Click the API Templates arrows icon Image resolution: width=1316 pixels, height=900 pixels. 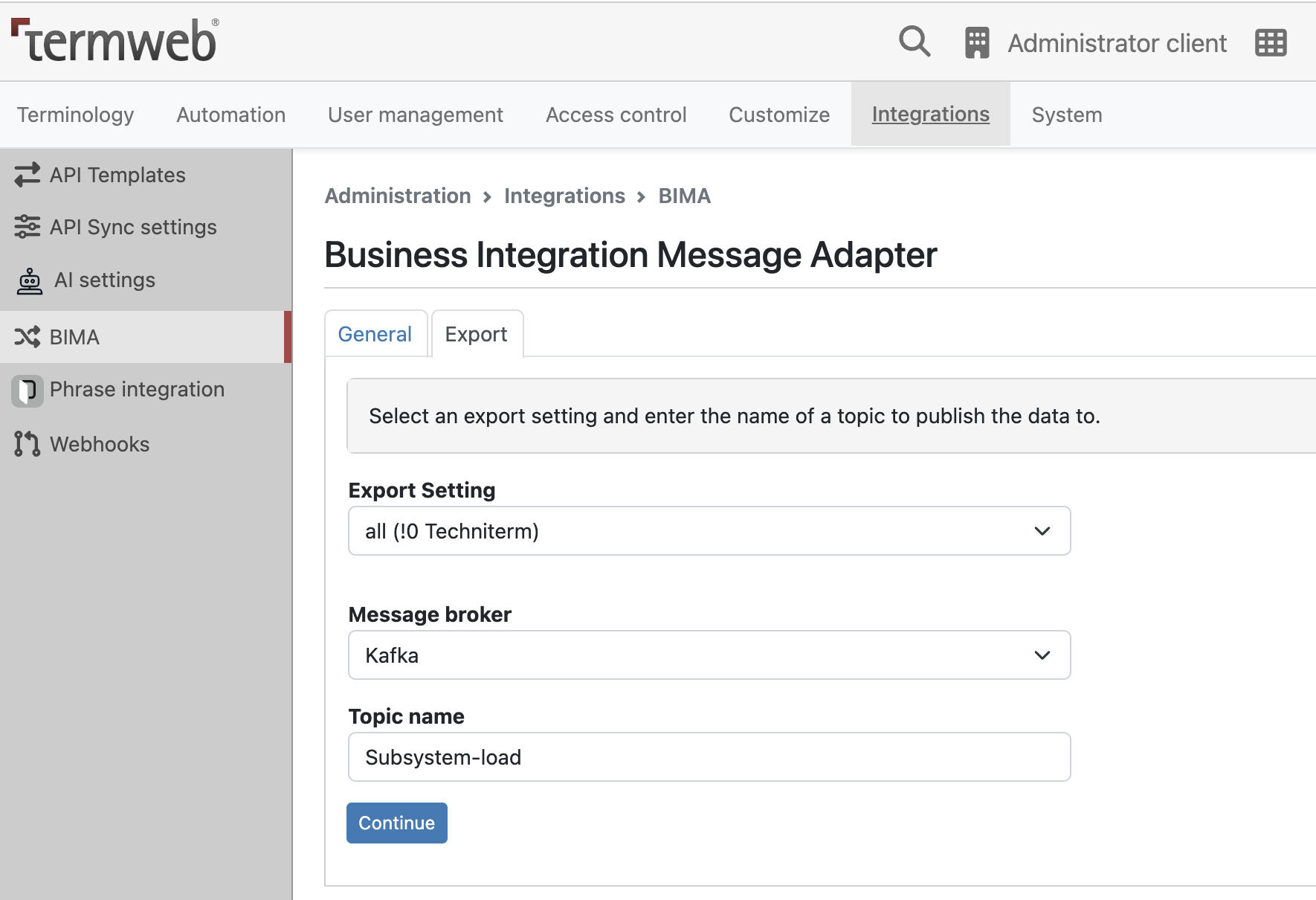tap(28, 175)
